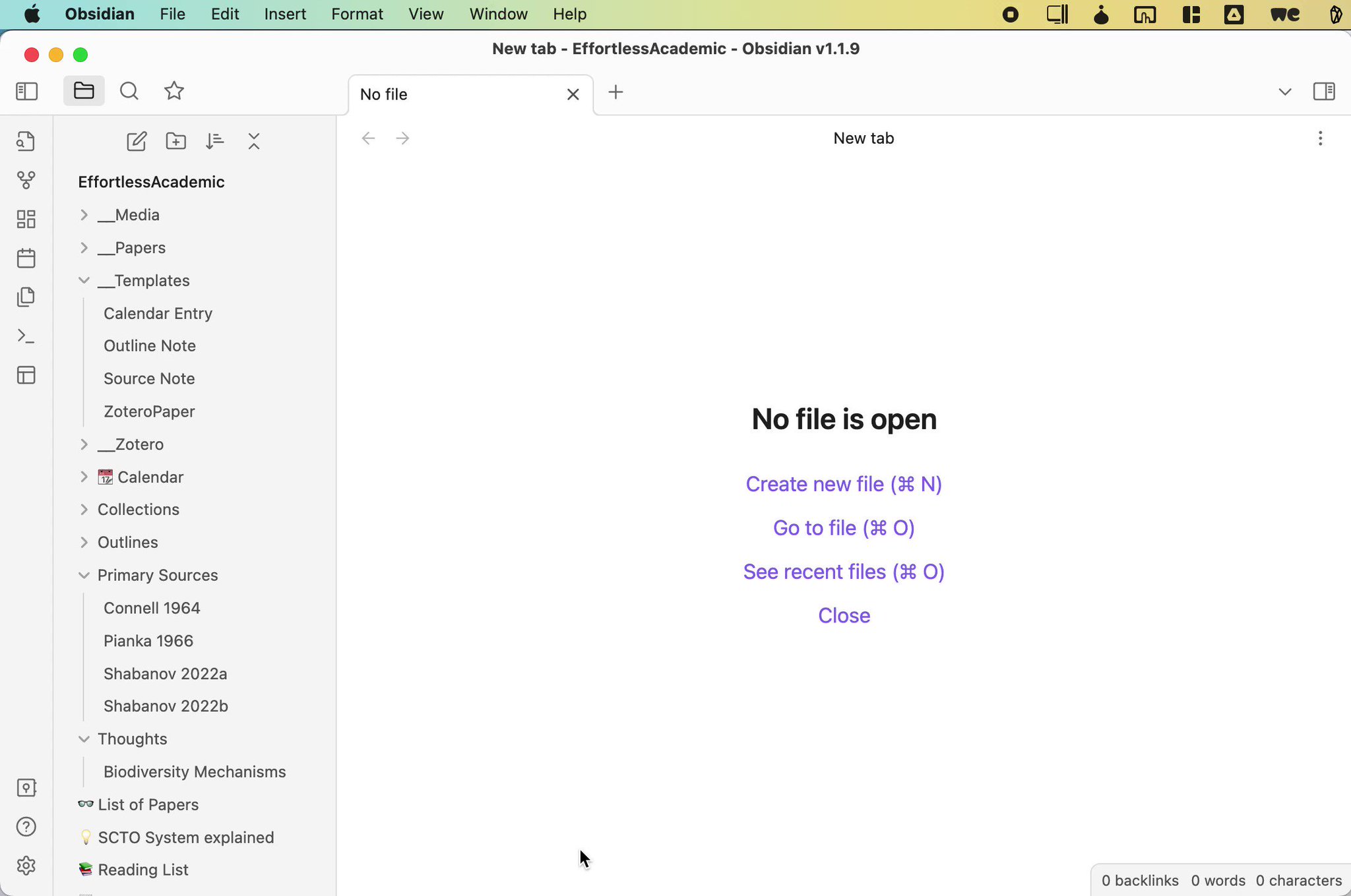Click the templates copy ribbon icon
1351x896 pixels.
26,297
